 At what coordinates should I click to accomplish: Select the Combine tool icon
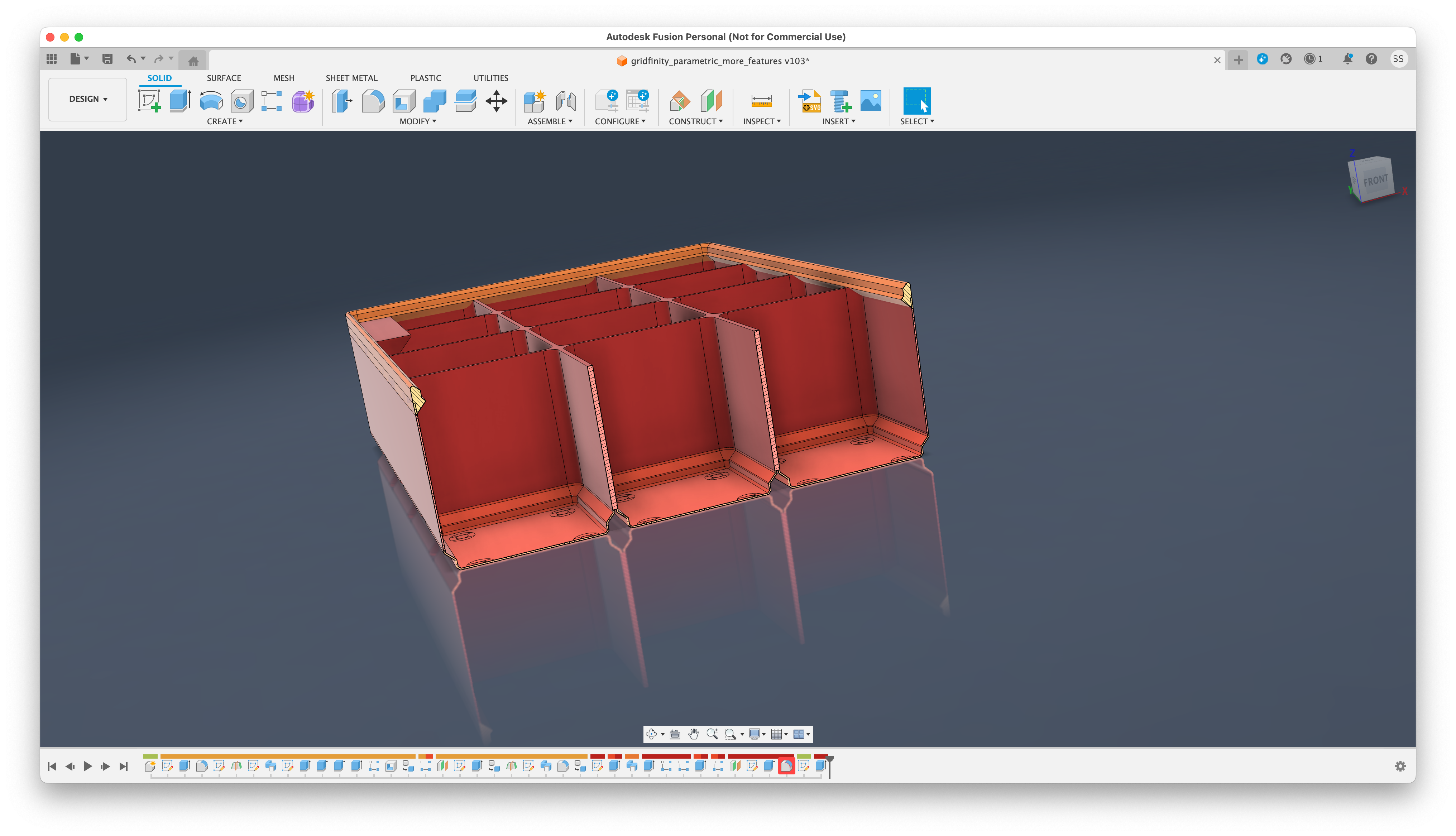click(x=435, y=101)
